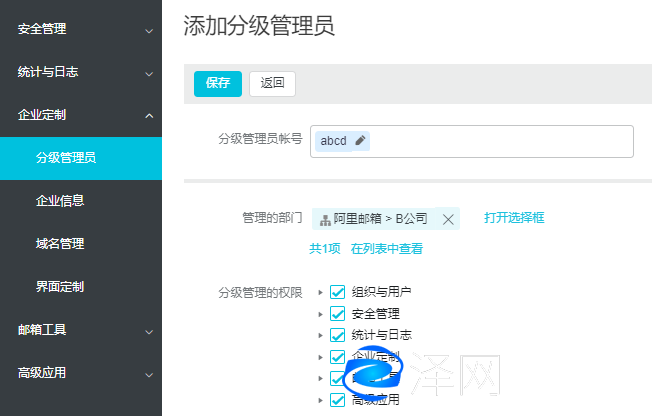Click the 返回 button
Image resolution: width=652 pixels, height=416 pixels.
[x=272, y=83]
